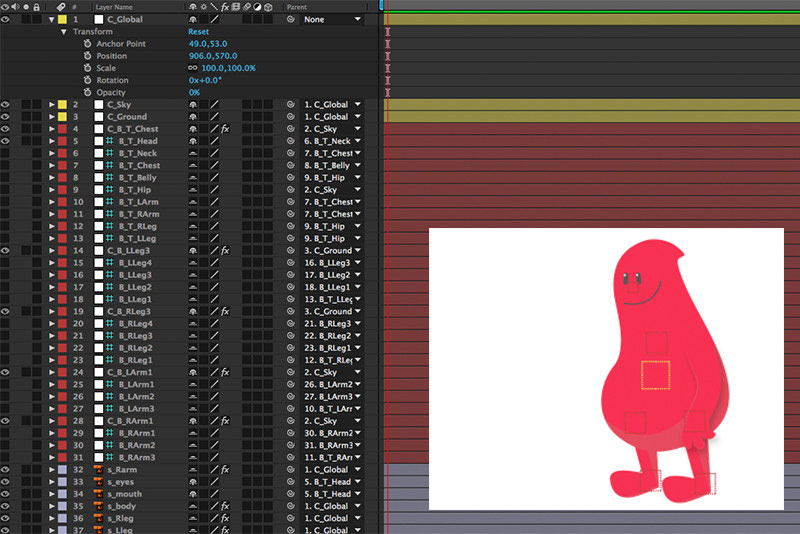
Task: Hide the C_Global layer with eye icon
Action: tap(6, 20)
